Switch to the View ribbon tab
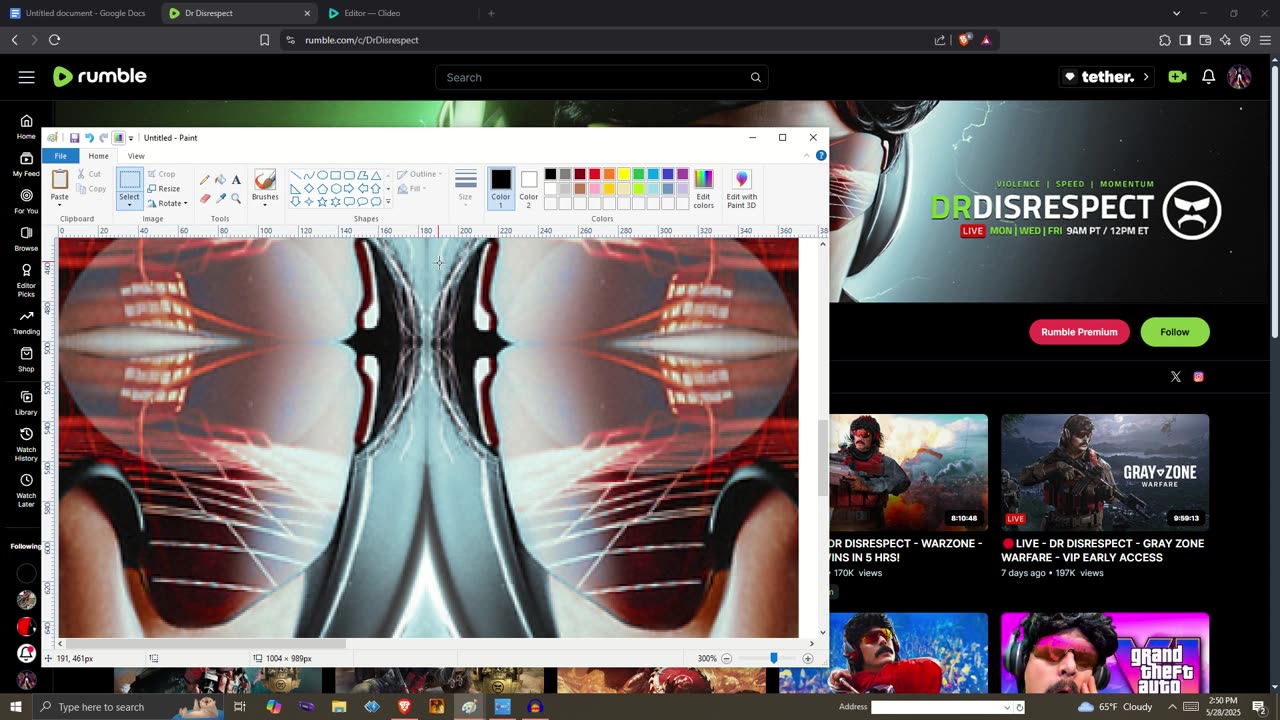Viewport: 1280px width, 720px height. click(136, 156)
